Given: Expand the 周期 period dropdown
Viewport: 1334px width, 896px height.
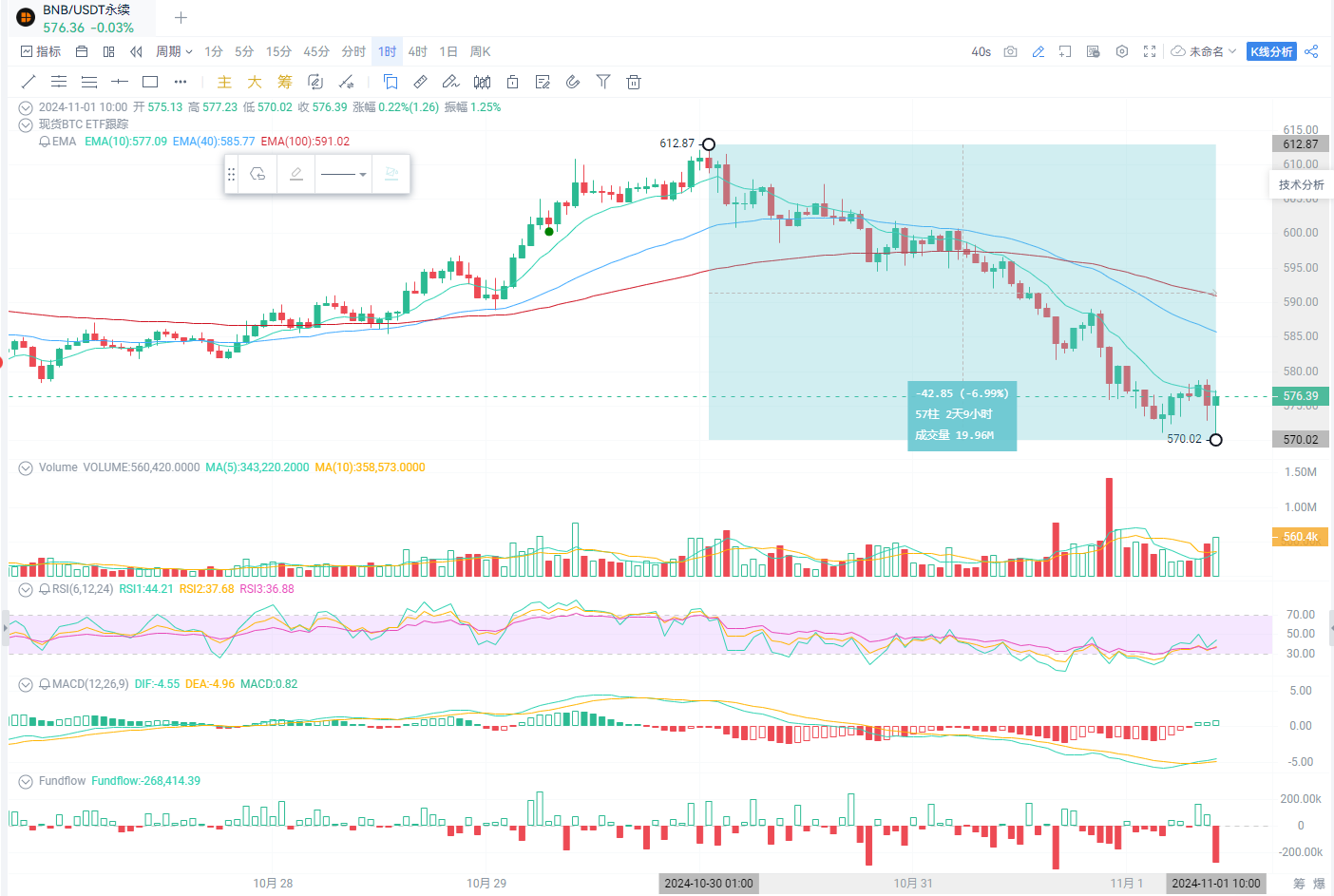Looking at the screenshot, I should pos(174,51).
